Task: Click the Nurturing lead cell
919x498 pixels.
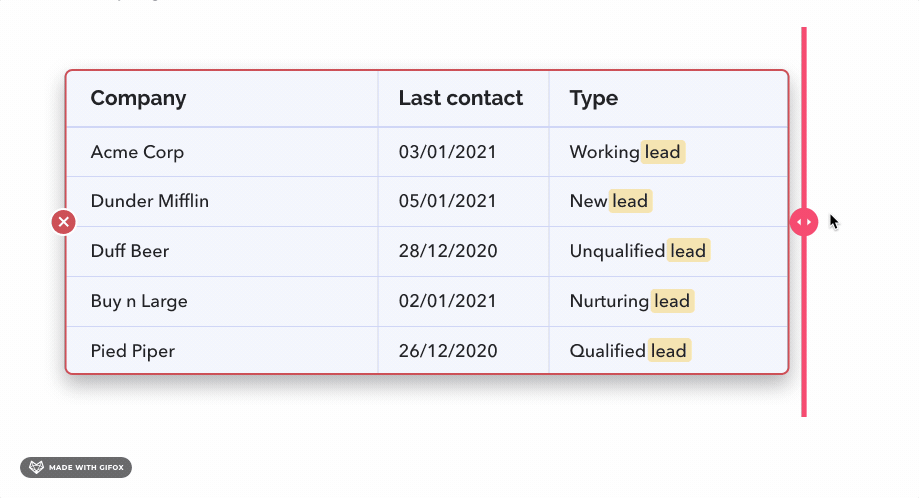Action: [x=668, y=301]
